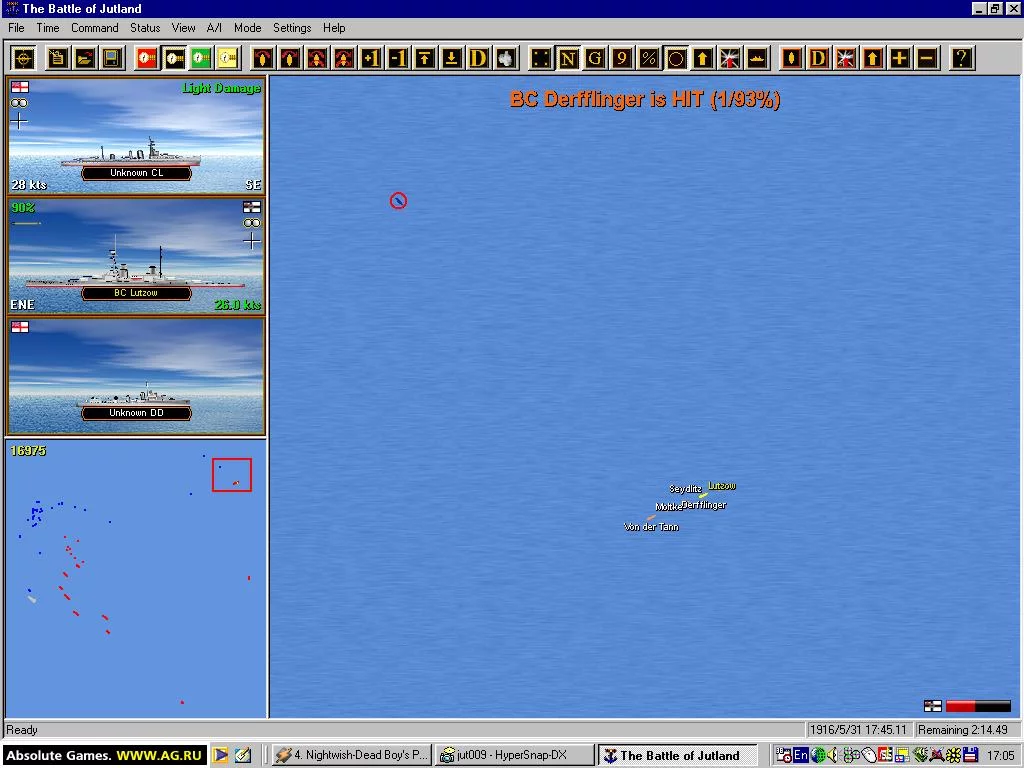This screenshot has width=1024, height=768.
Task: Select the Unknown CL ship panel
Action: (136, 136)
